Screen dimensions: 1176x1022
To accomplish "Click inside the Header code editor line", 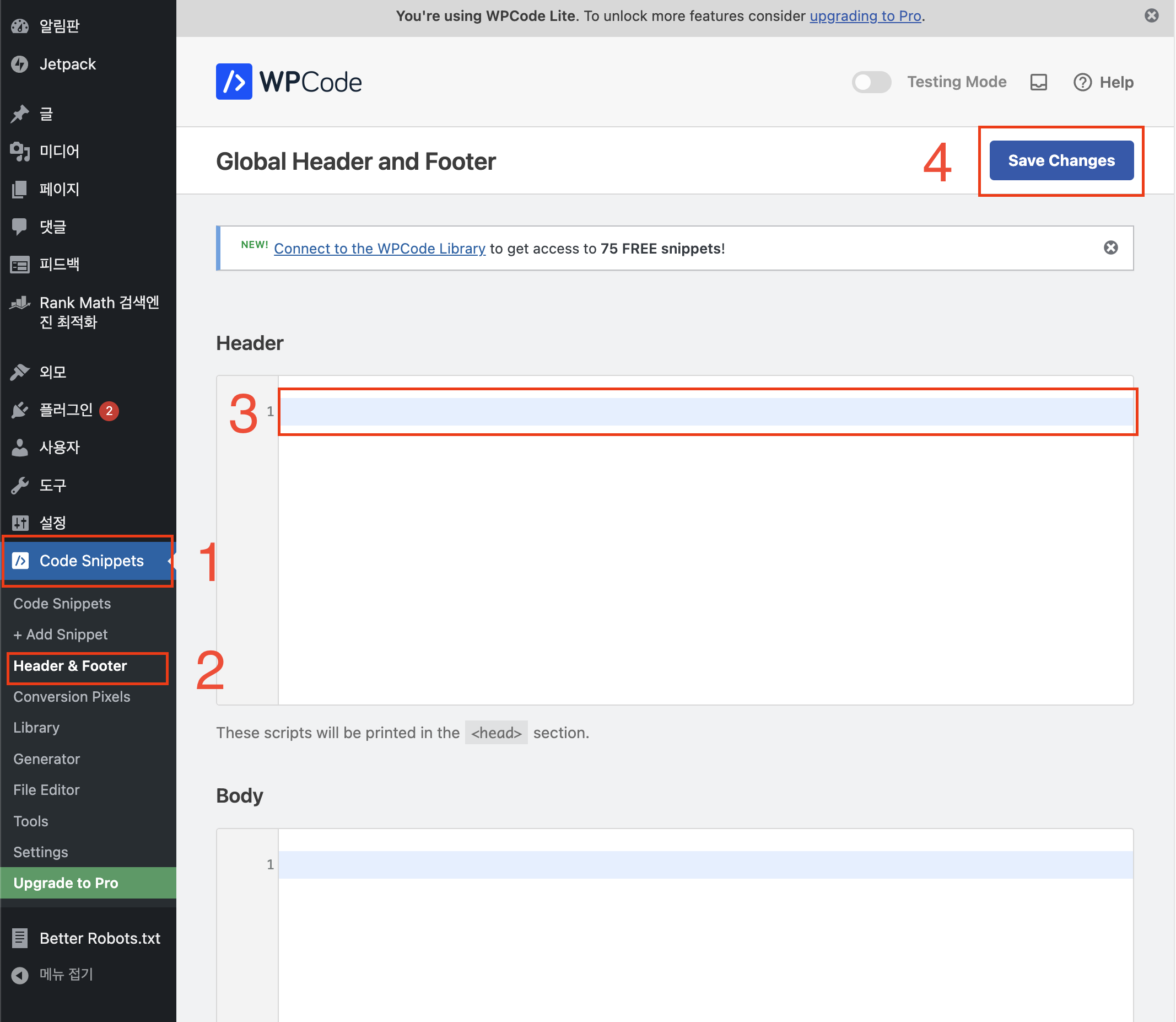I will [x=705, y=411].
